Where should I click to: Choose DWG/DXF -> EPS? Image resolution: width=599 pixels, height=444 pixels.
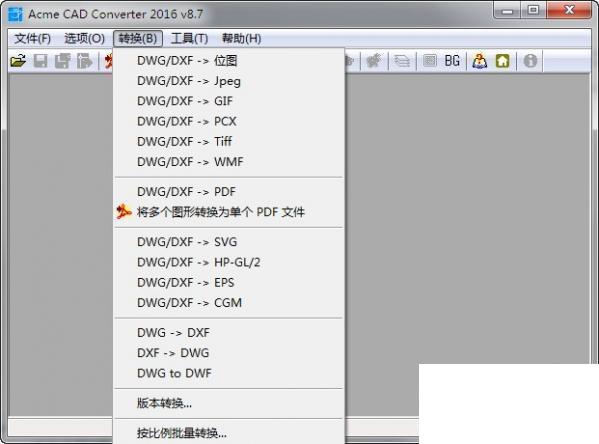[229, 282]
